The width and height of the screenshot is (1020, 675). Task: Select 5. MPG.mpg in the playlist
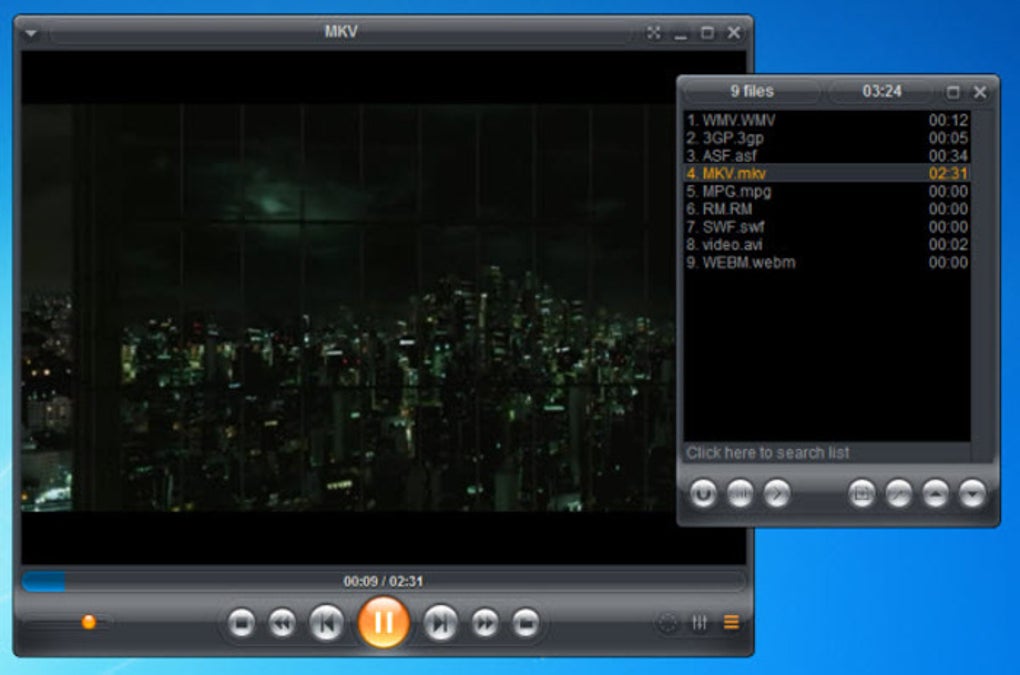pos(827,191)
